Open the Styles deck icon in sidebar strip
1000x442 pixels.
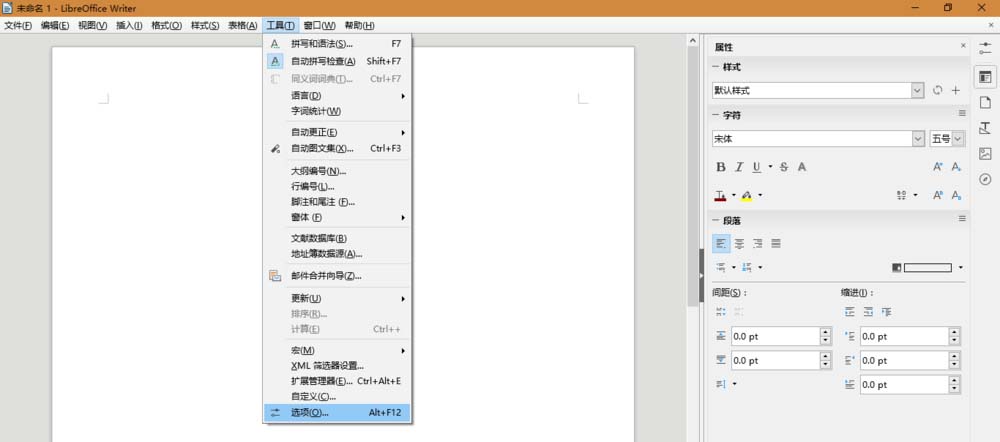click(985, 128)
